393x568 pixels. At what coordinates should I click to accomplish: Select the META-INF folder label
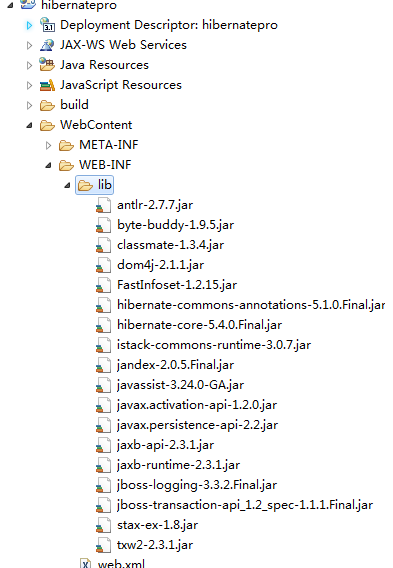(109, 145)
